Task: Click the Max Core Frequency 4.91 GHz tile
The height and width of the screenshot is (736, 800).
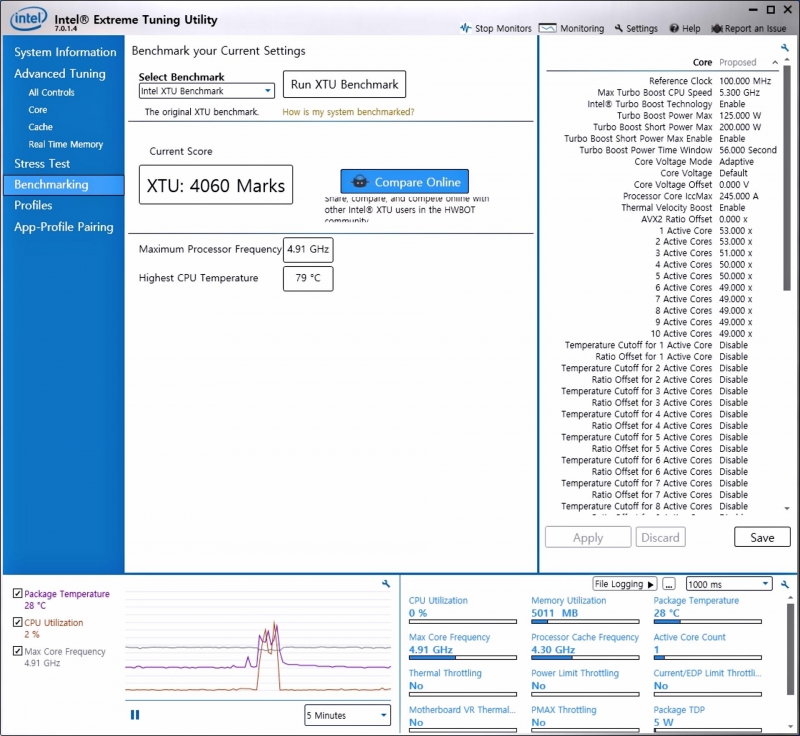Action: click(462, 647)
